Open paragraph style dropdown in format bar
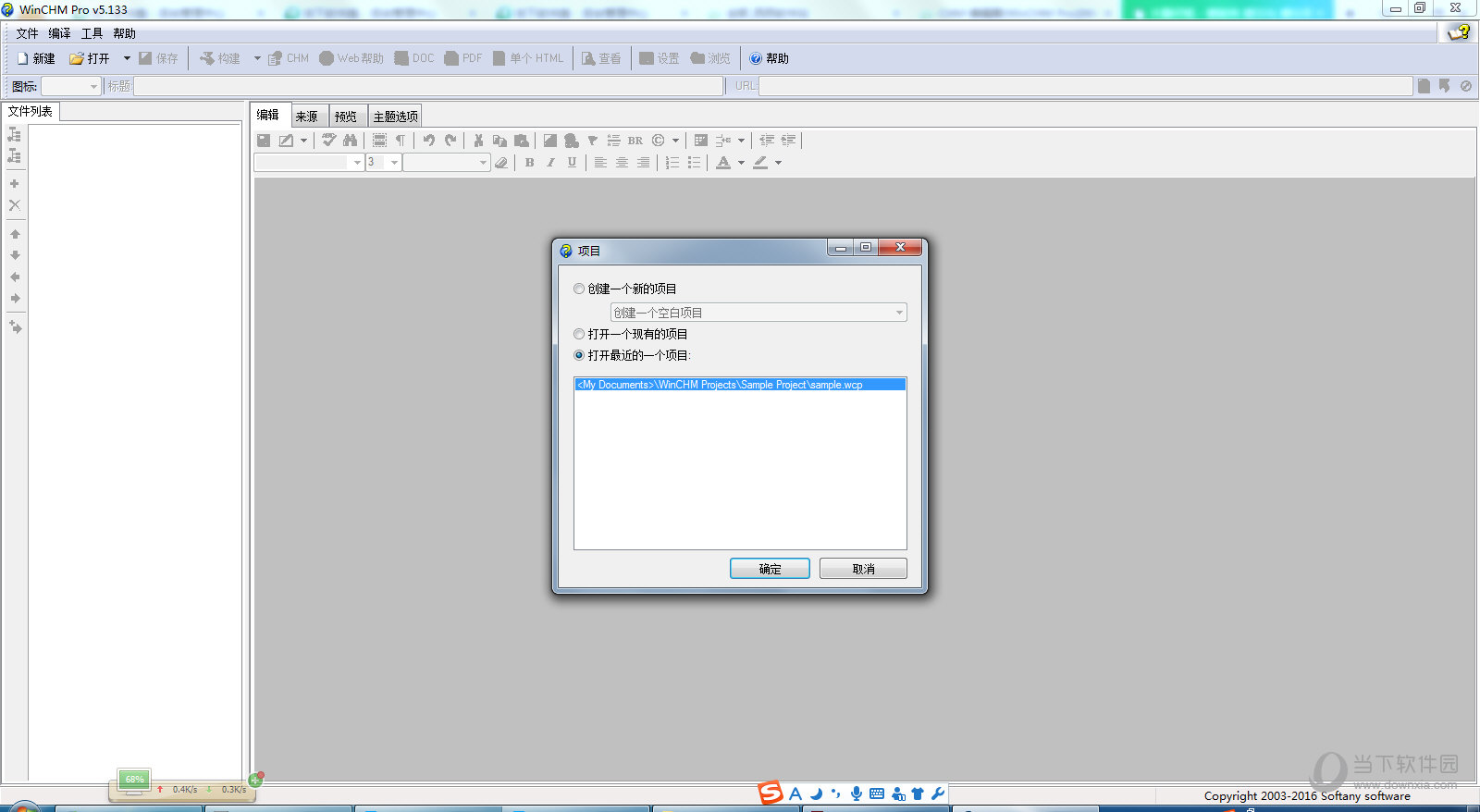This screenshot has width=1480, height=812. 309,163
